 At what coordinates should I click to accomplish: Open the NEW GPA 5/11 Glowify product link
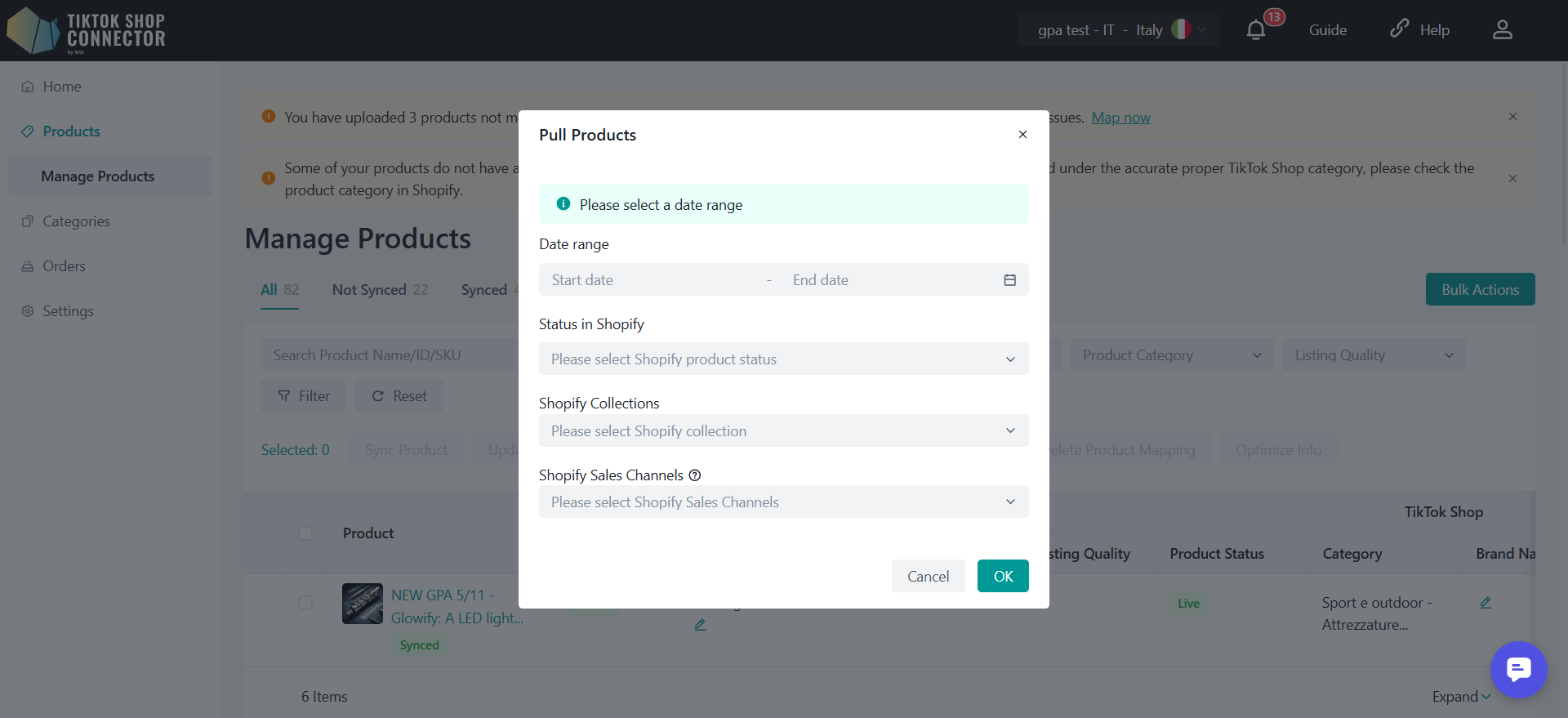457,607
